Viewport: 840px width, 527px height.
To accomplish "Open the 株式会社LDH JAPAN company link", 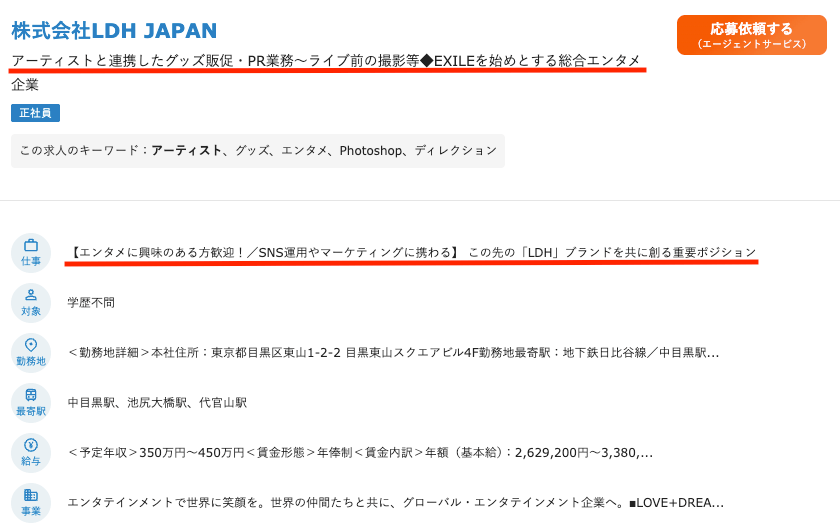I will [114, 31].
